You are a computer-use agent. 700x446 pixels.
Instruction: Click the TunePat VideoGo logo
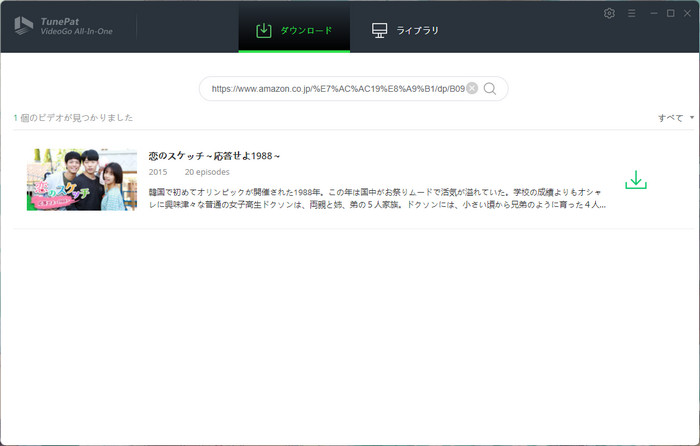pyautogui.click(x=63, y=26)
